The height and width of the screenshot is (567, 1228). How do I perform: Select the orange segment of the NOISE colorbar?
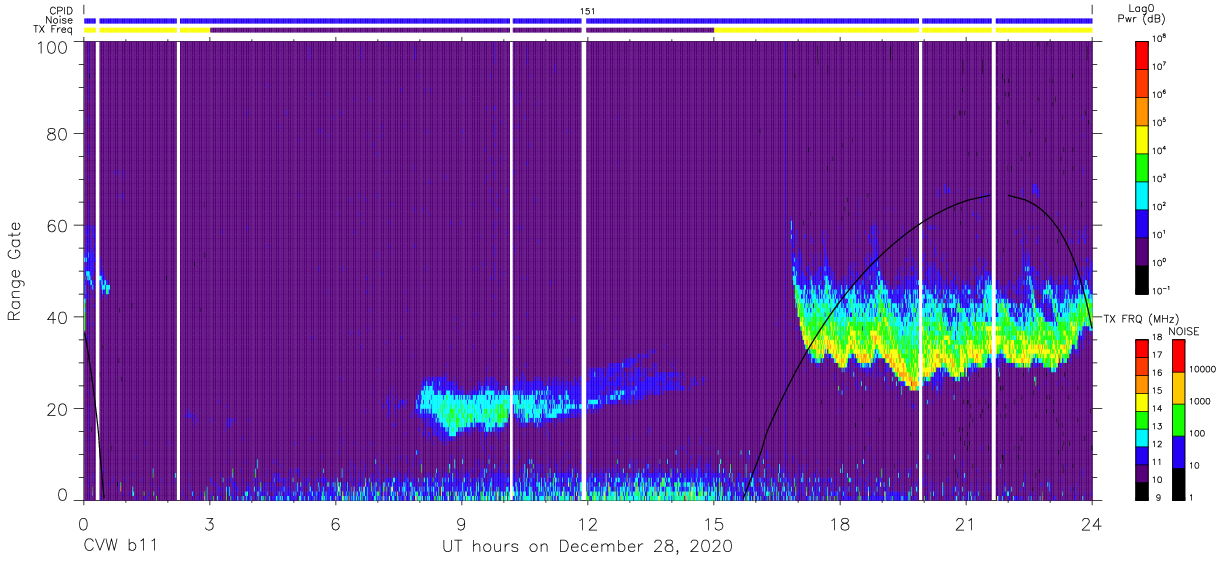[x=1179, y=388]
